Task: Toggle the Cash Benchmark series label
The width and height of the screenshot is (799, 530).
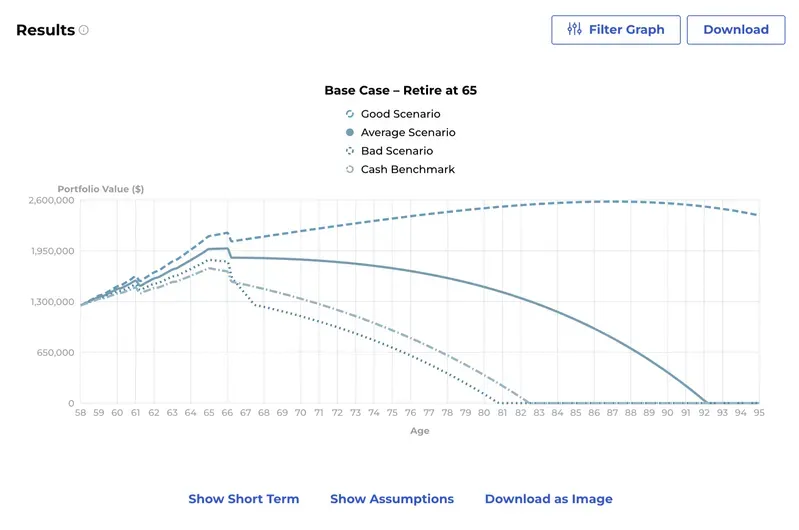Action: click(x=408, y=169)
